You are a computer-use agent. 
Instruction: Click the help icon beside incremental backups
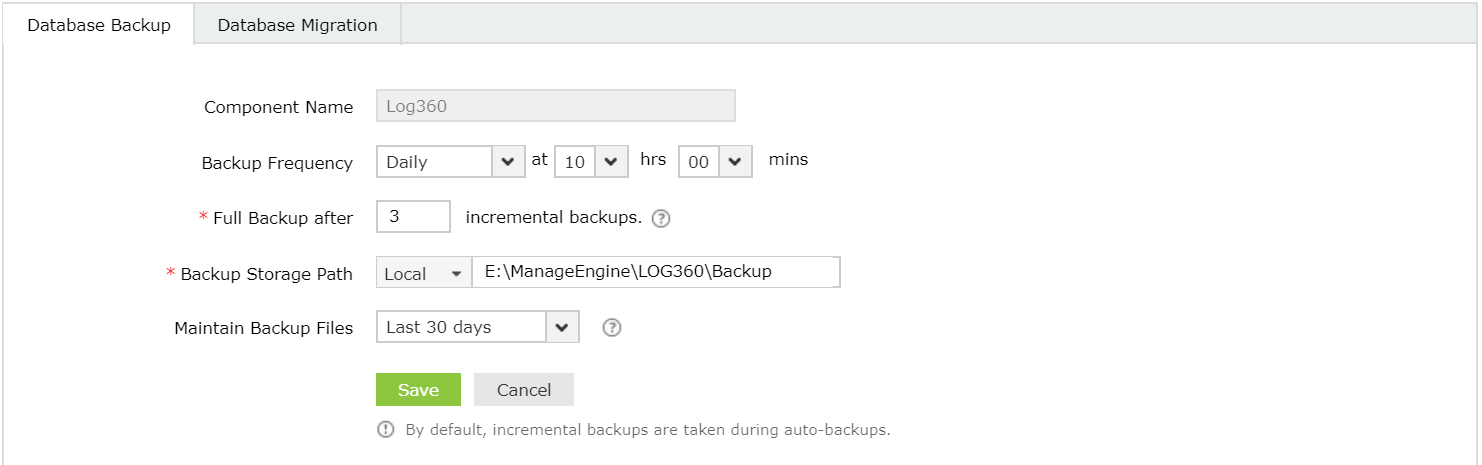pyautogui.click(x=660, y=218)
